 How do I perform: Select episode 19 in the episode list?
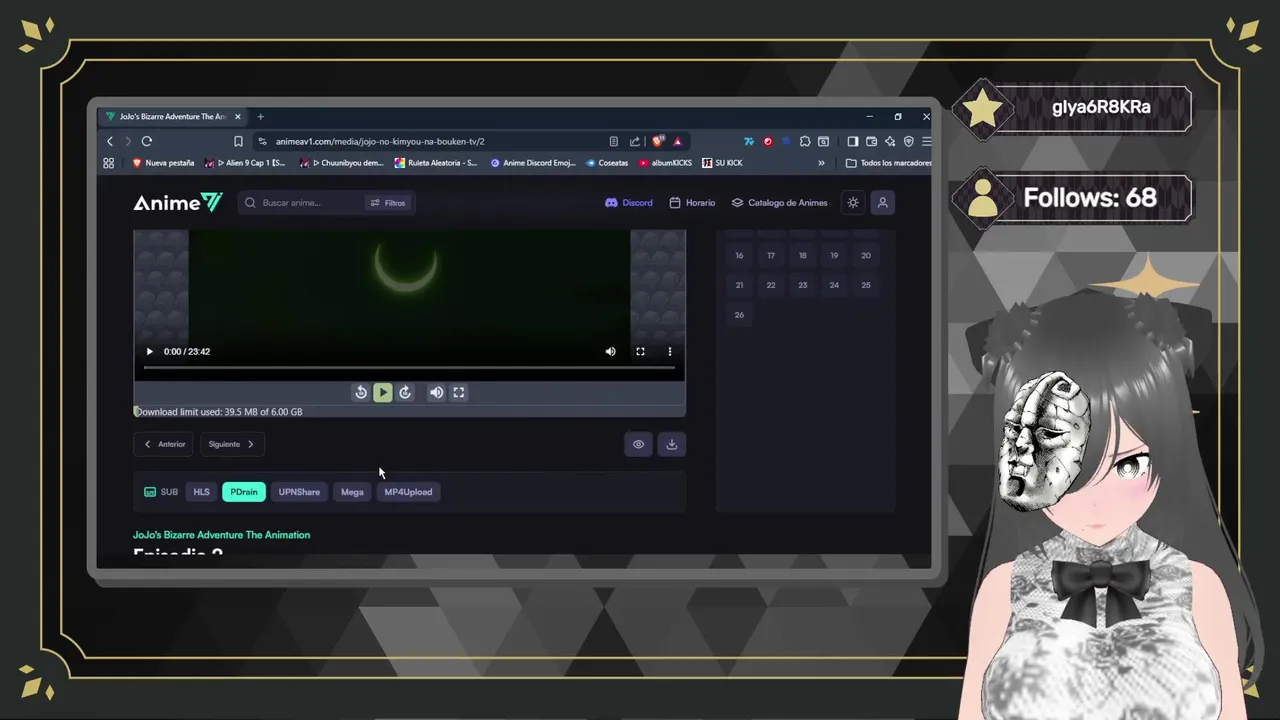(834, 256)
